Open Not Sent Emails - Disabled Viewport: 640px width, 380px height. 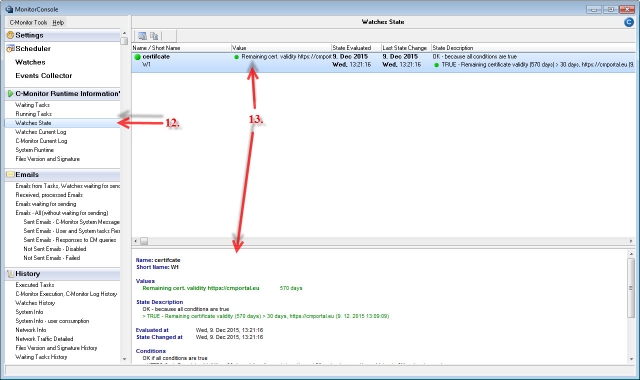[55, 249]
